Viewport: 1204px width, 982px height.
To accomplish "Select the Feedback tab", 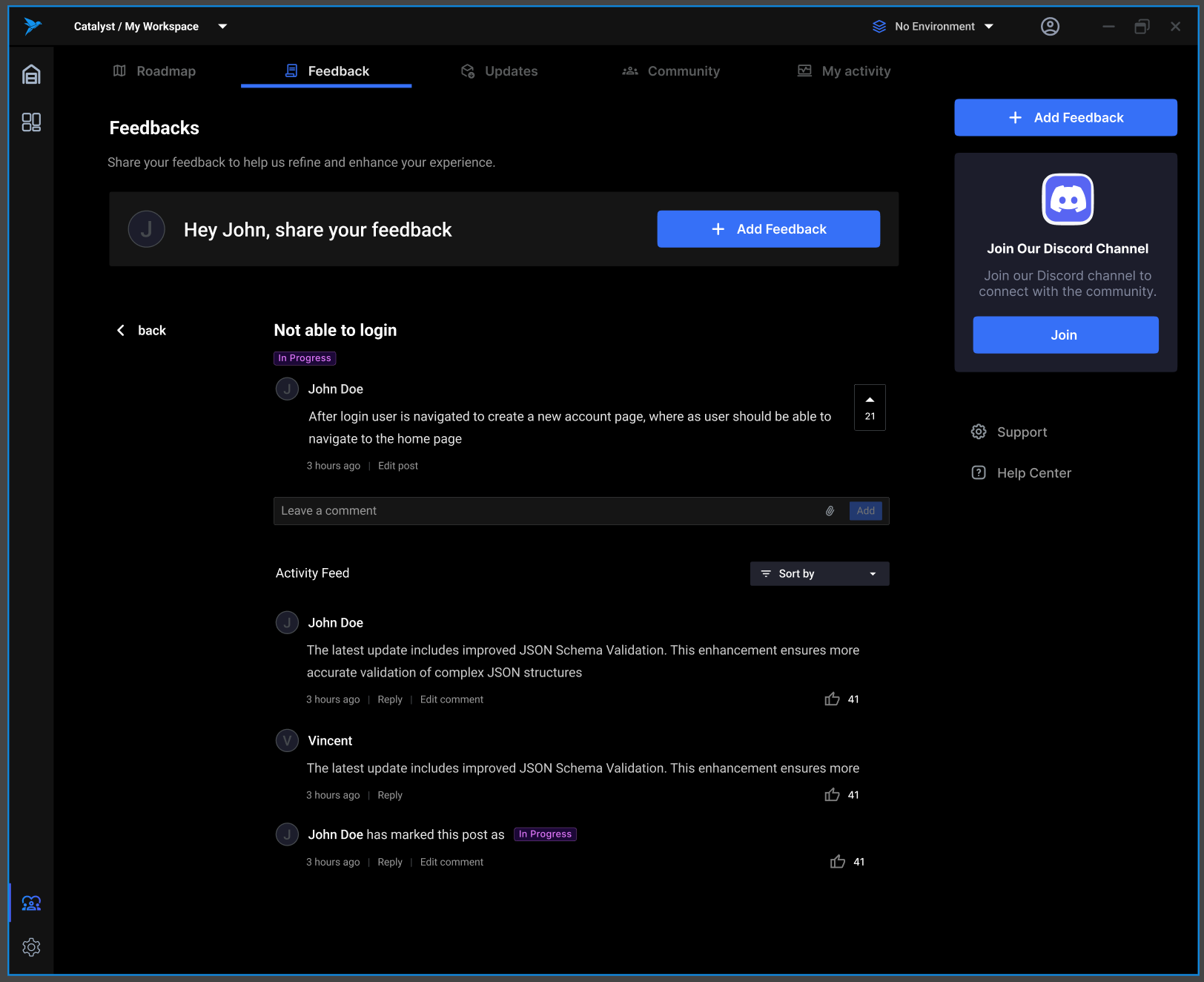I will (x=326, y=71).
